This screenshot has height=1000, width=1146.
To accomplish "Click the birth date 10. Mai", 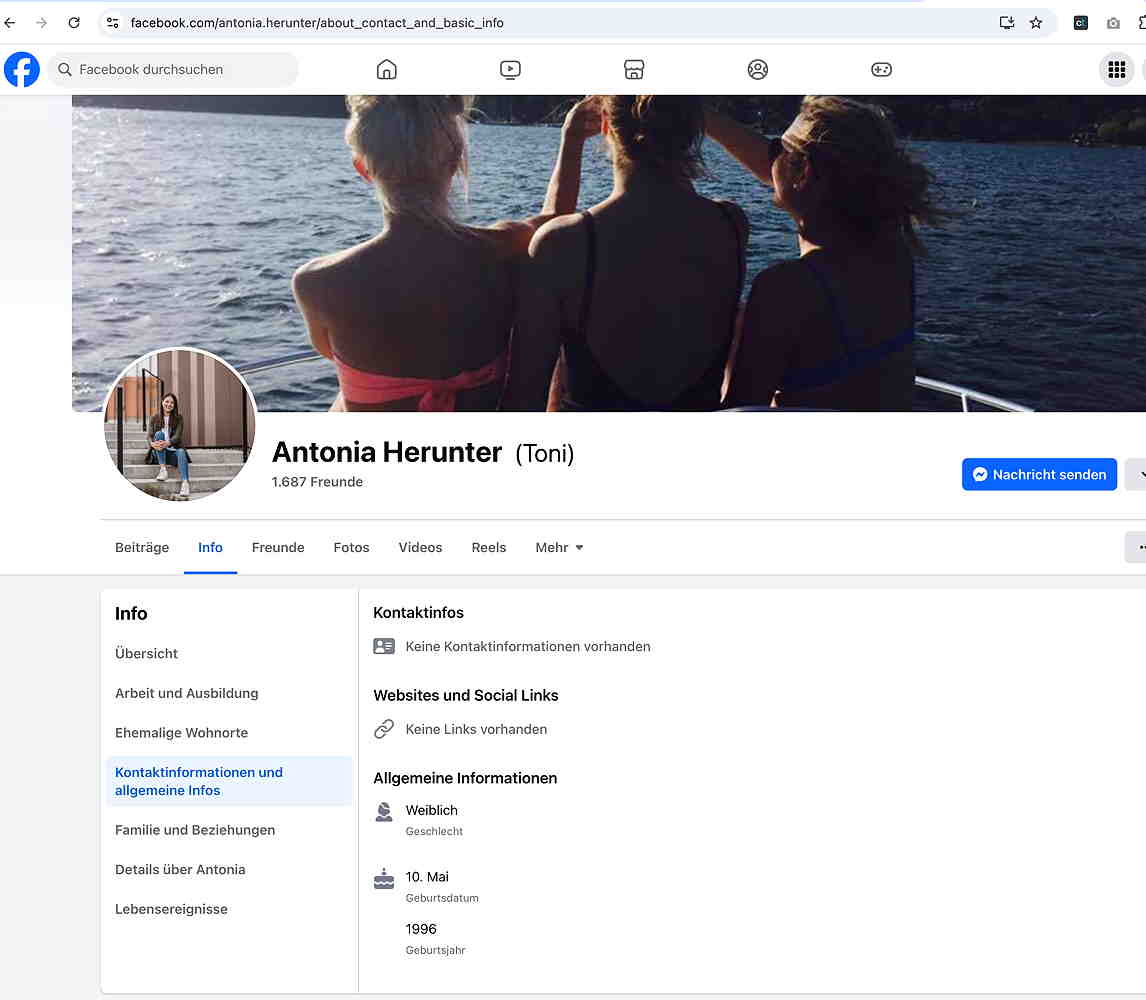I will pos(427,876).
